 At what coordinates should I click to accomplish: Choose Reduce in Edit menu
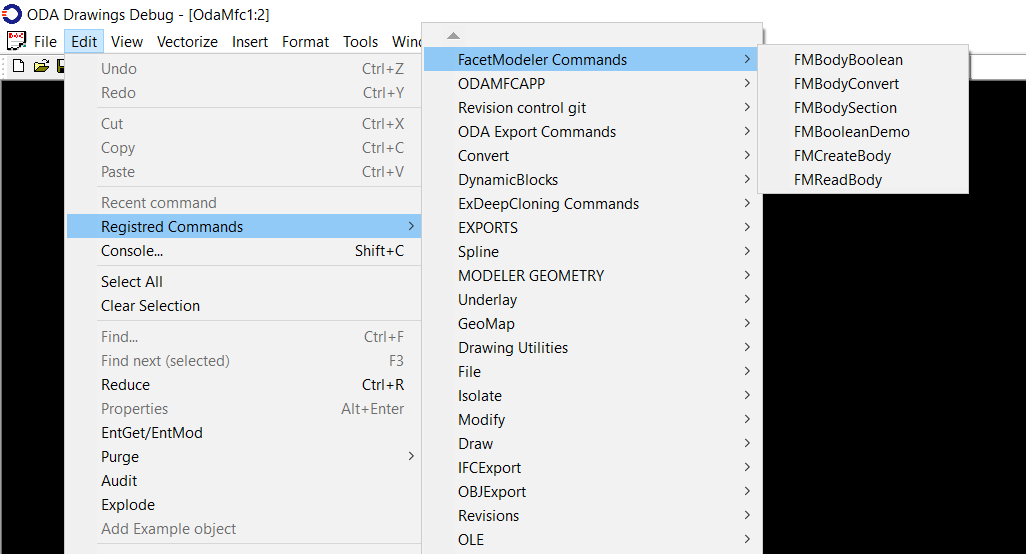click(x=243, y=385)
